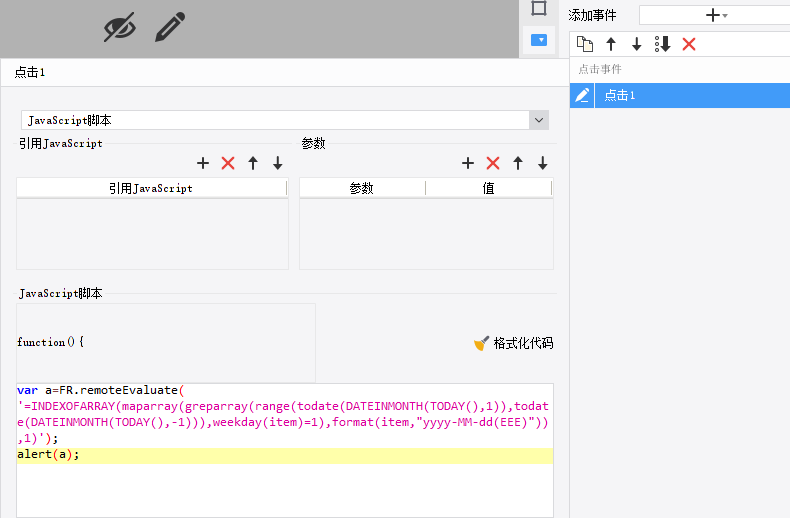The height and width of the screenshot is (518, 790).
Task: Click the alert(a); line in code editor
Action: (x=285, y=455)
